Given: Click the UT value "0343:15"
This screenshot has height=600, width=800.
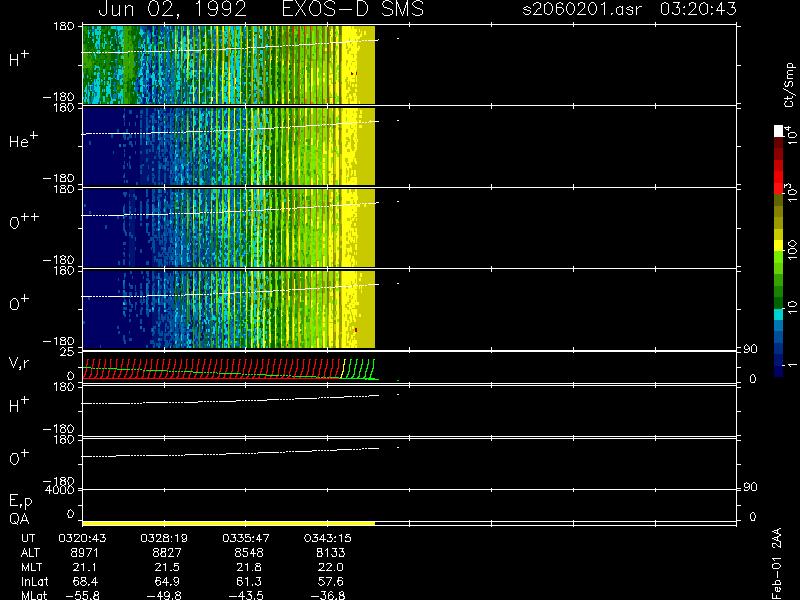Looking at the screenshot, I should [x=327, y=538].
